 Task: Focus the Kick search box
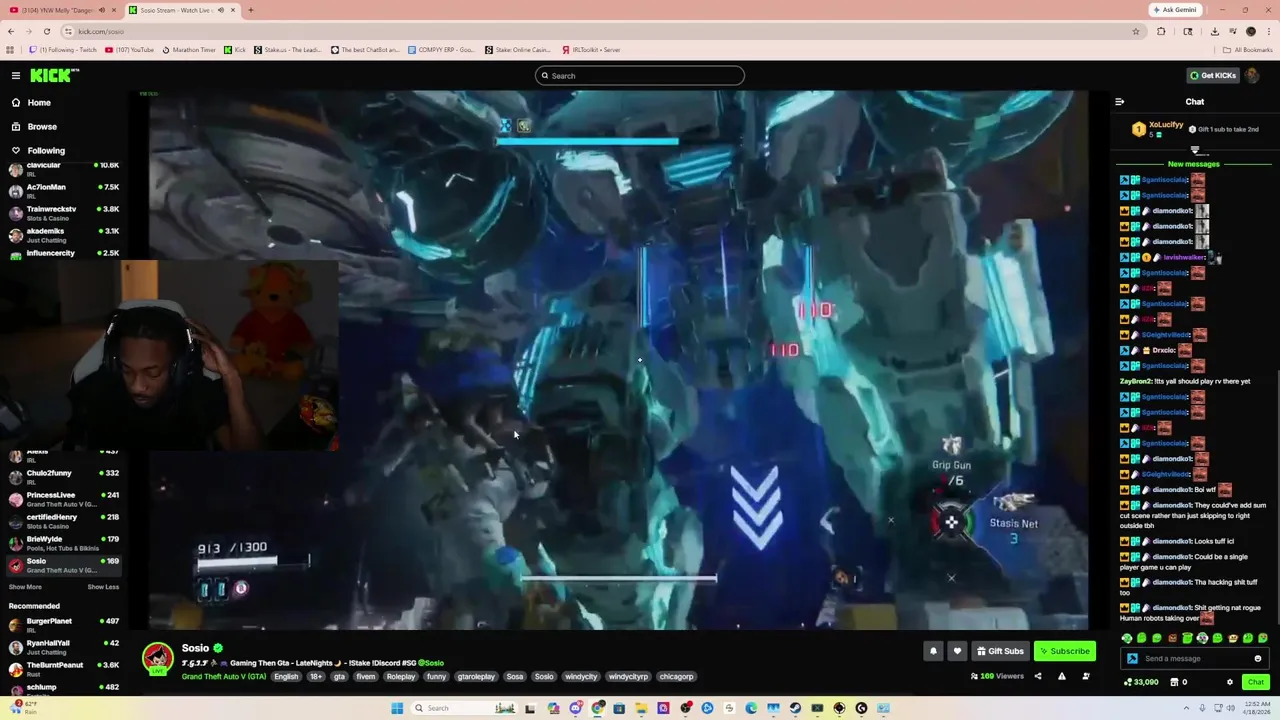(x=640, y=76)
